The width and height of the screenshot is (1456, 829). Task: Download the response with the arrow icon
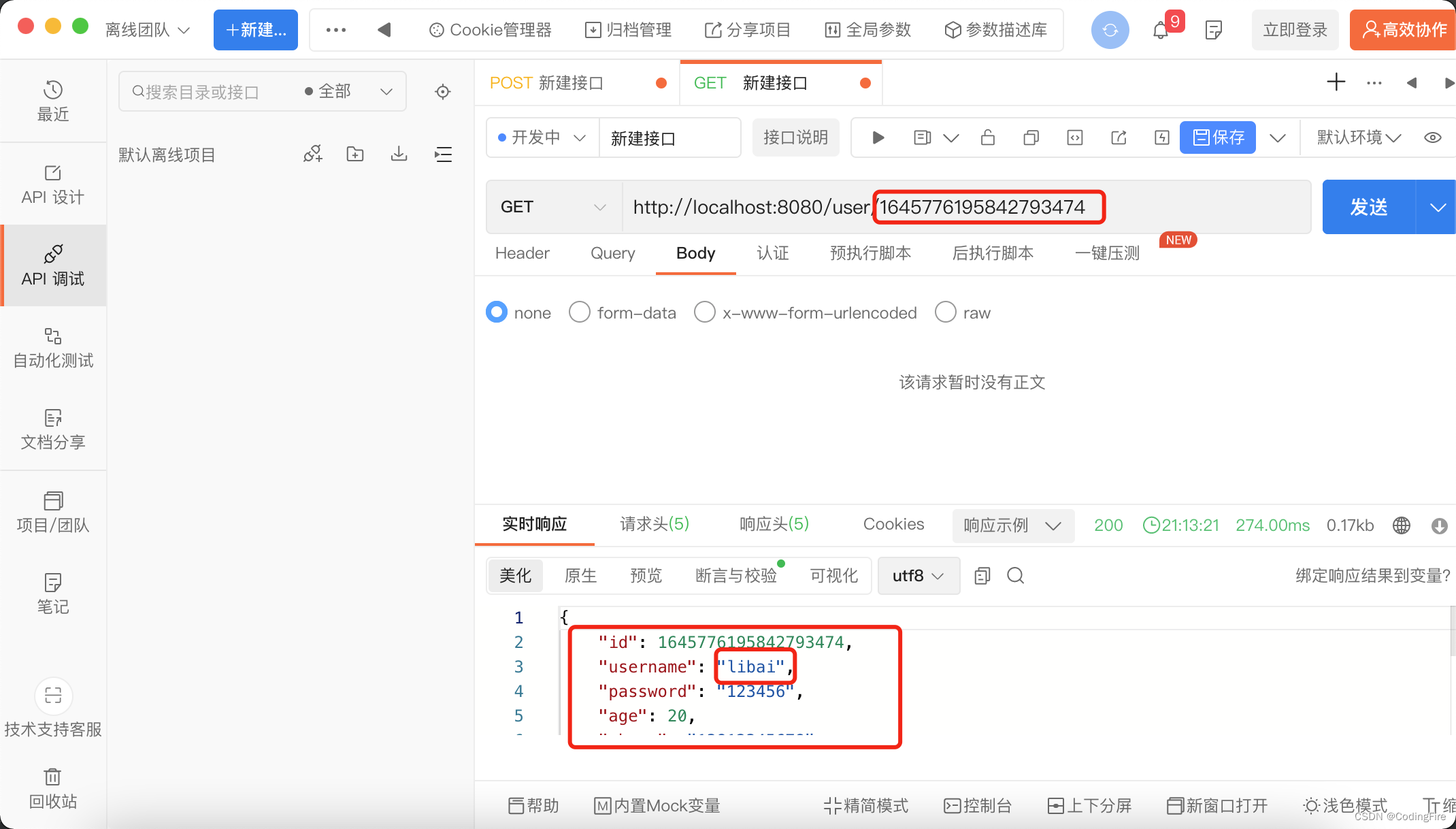point(1439,525)
